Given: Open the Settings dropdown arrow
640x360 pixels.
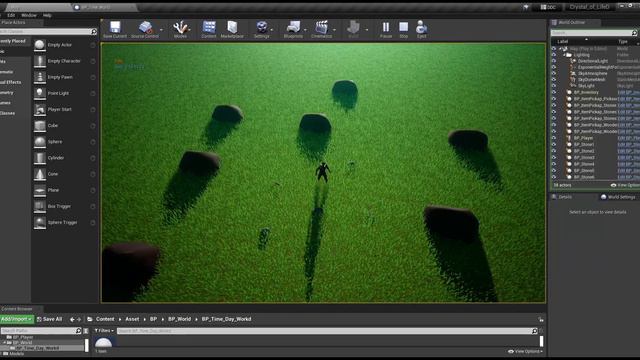Looking at the screenshot, I should point(272,30).
